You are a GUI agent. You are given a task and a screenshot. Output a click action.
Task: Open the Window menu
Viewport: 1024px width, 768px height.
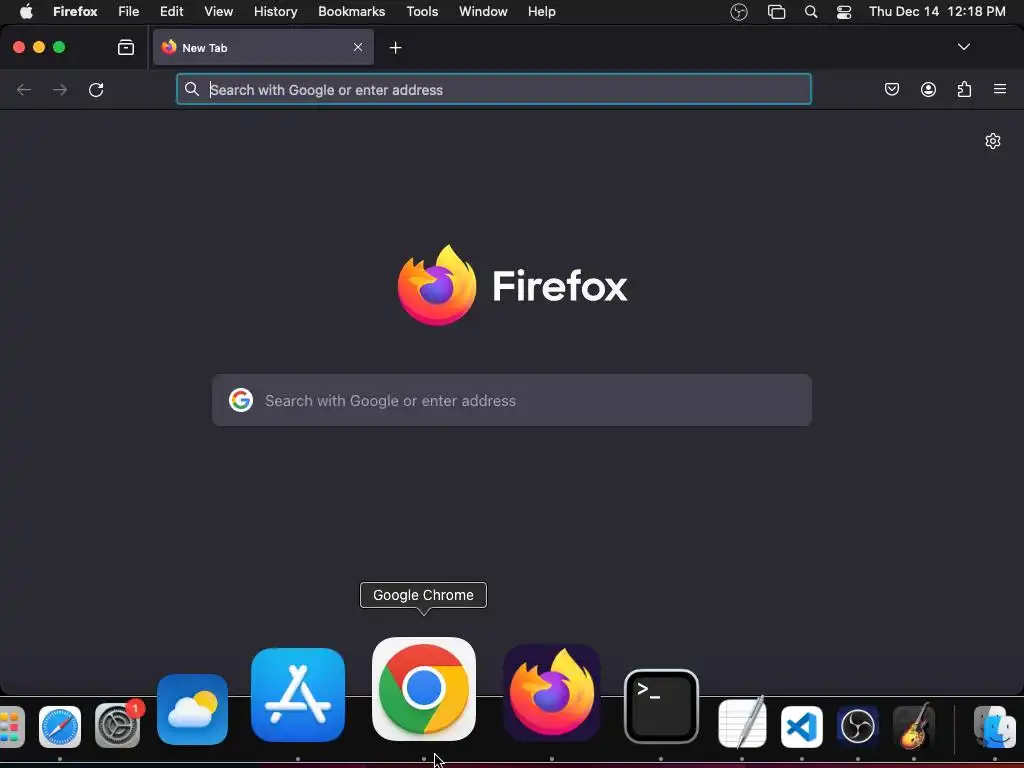pyautogui.click(x=483, y=12)
